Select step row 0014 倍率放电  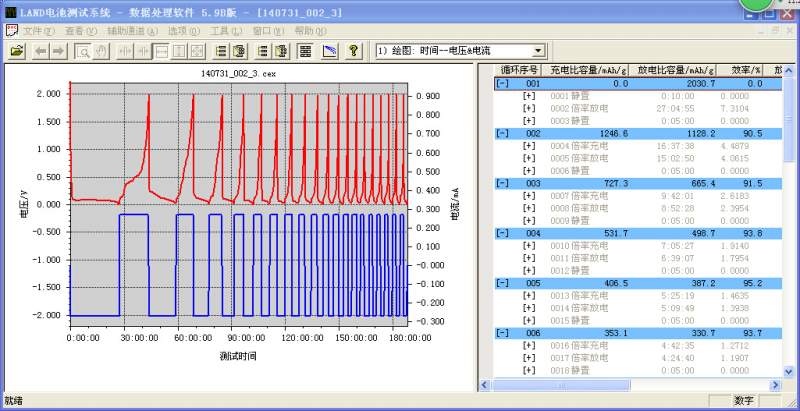tap(638, 309)
